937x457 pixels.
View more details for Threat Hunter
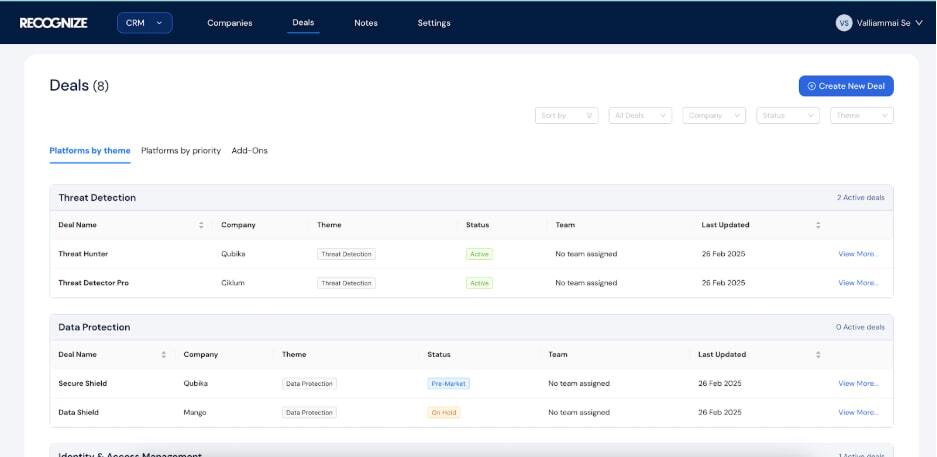(858, 254)
